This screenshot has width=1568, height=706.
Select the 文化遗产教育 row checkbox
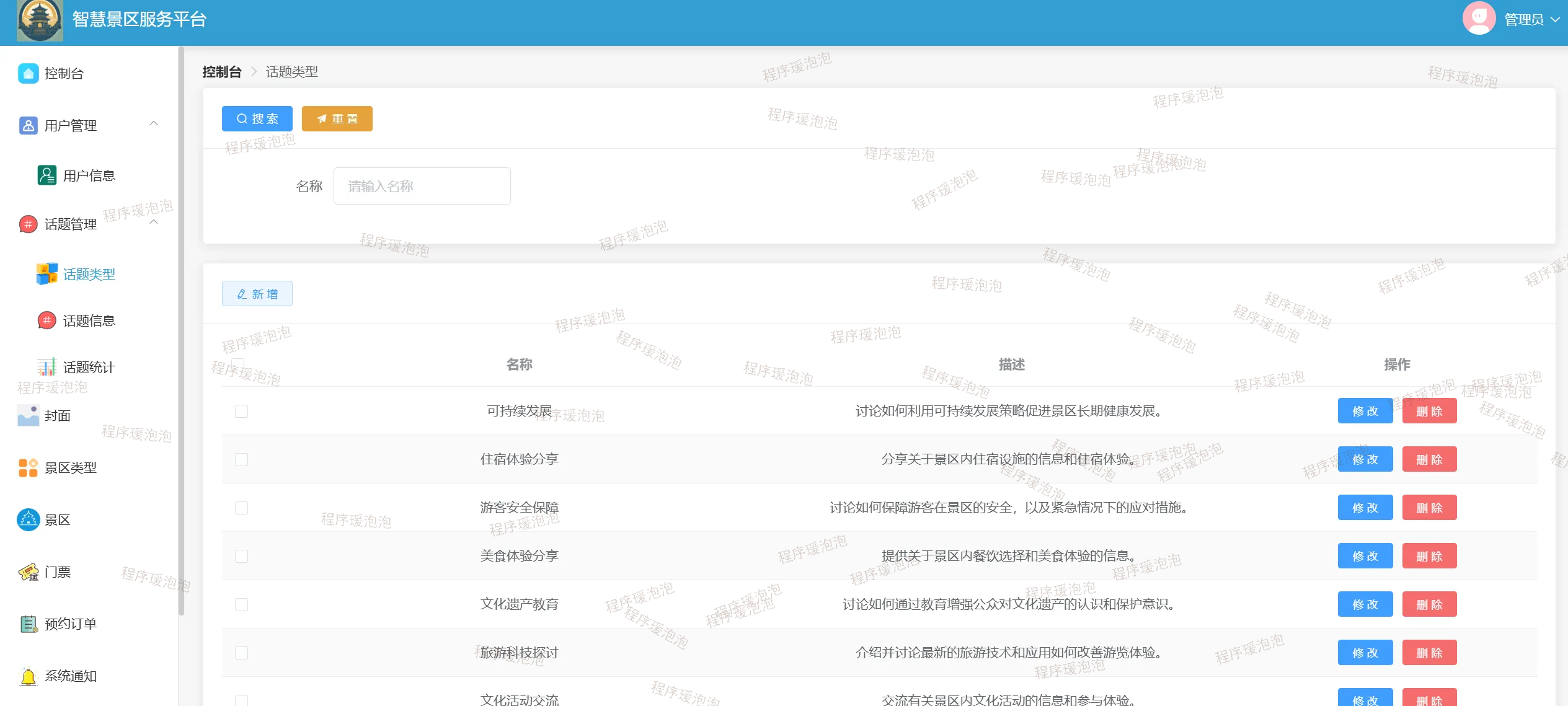point(241,604)
